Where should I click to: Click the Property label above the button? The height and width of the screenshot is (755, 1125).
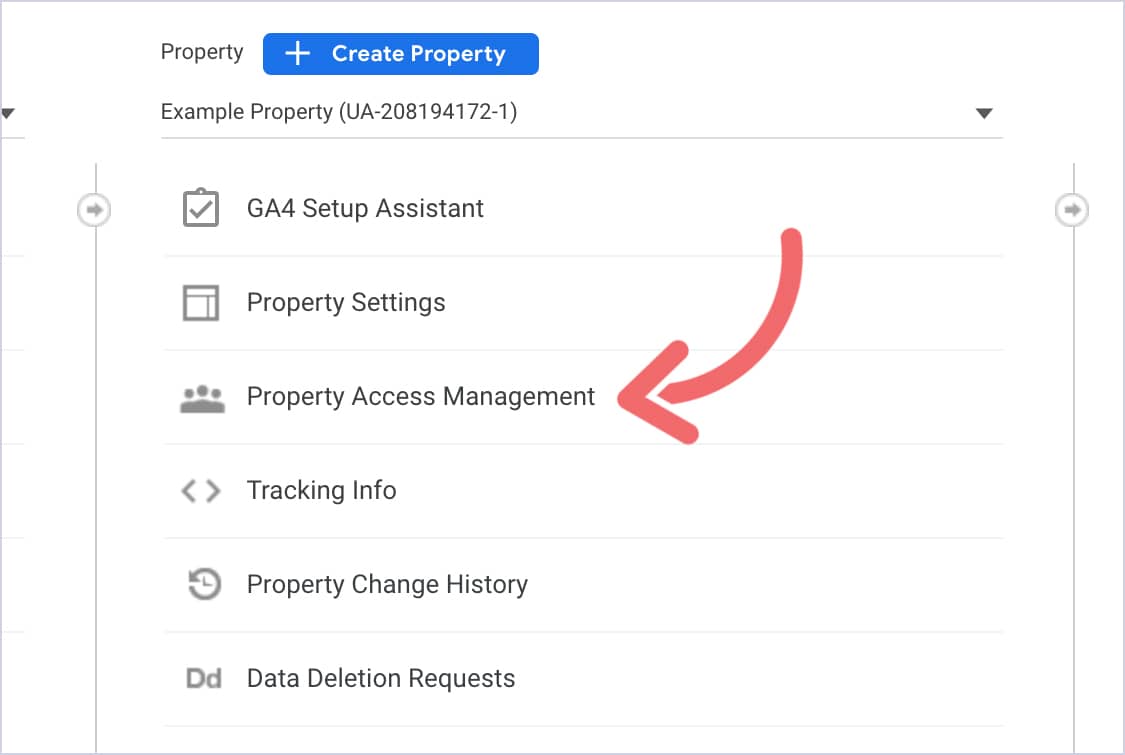201,51
